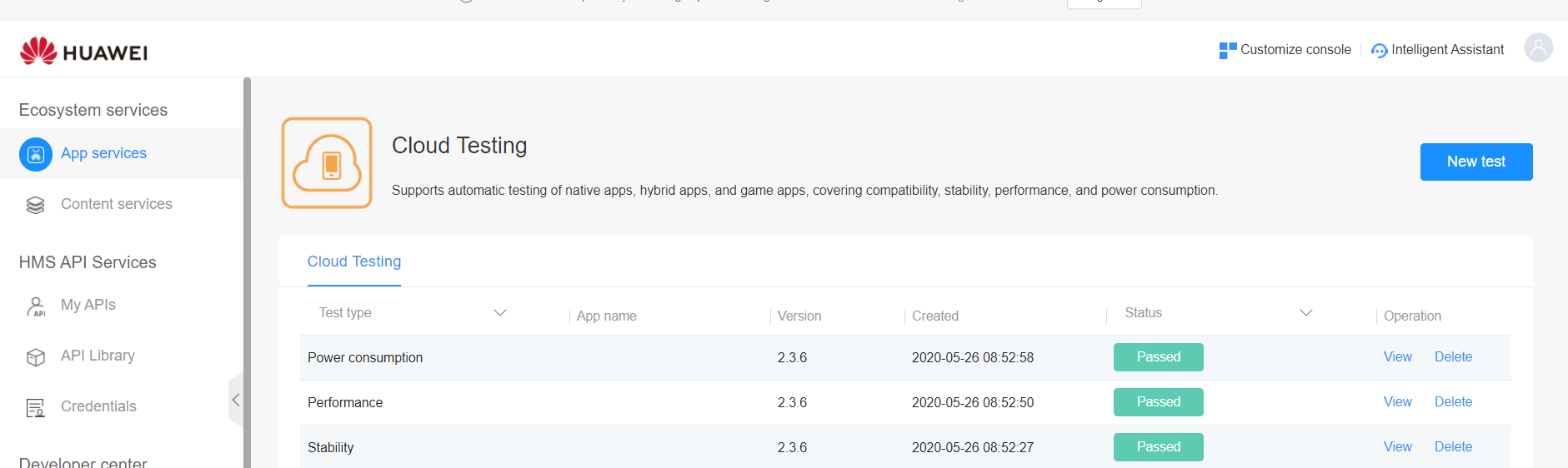This screenshot has width=1568, height=468.
Task: Open the user profile avatar
Action: (x=1539, y=47)
